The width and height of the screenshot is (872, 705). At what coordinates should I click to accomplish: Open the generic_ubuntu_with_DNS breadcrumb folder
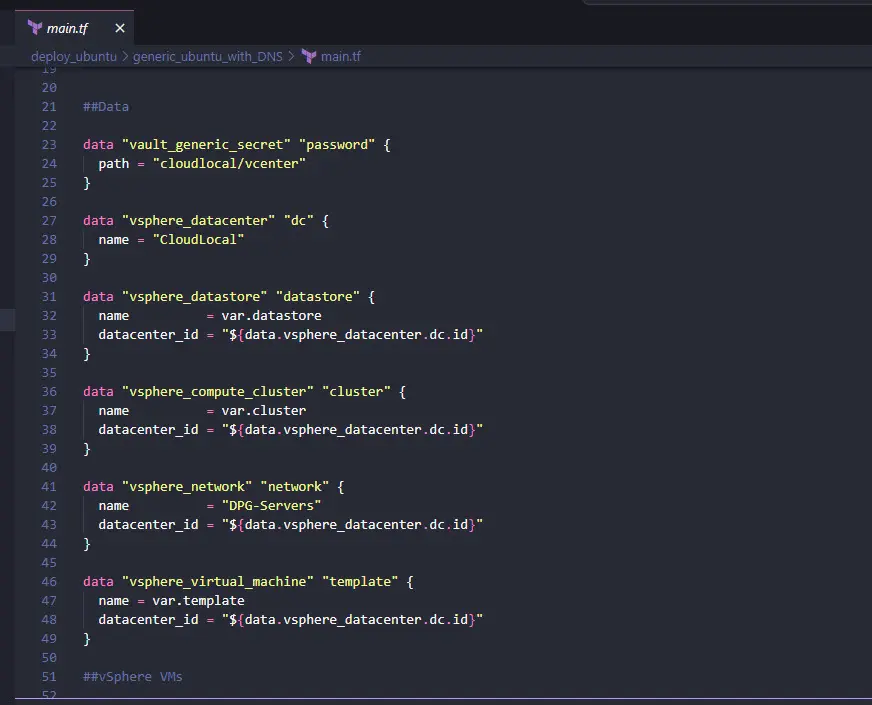(210, 56)
